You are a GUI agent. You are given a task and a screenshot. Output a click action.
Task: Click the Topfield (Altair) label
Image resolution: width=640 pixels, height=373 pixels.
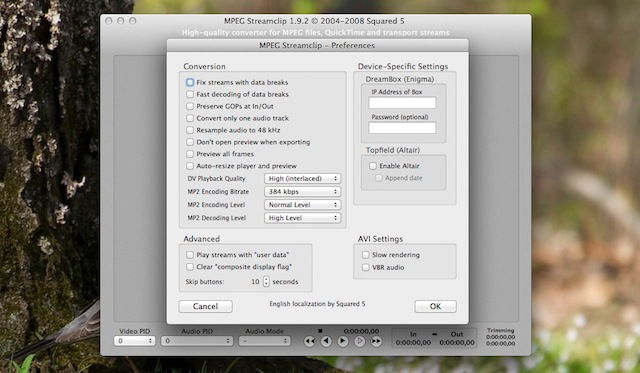click(393, 150)
